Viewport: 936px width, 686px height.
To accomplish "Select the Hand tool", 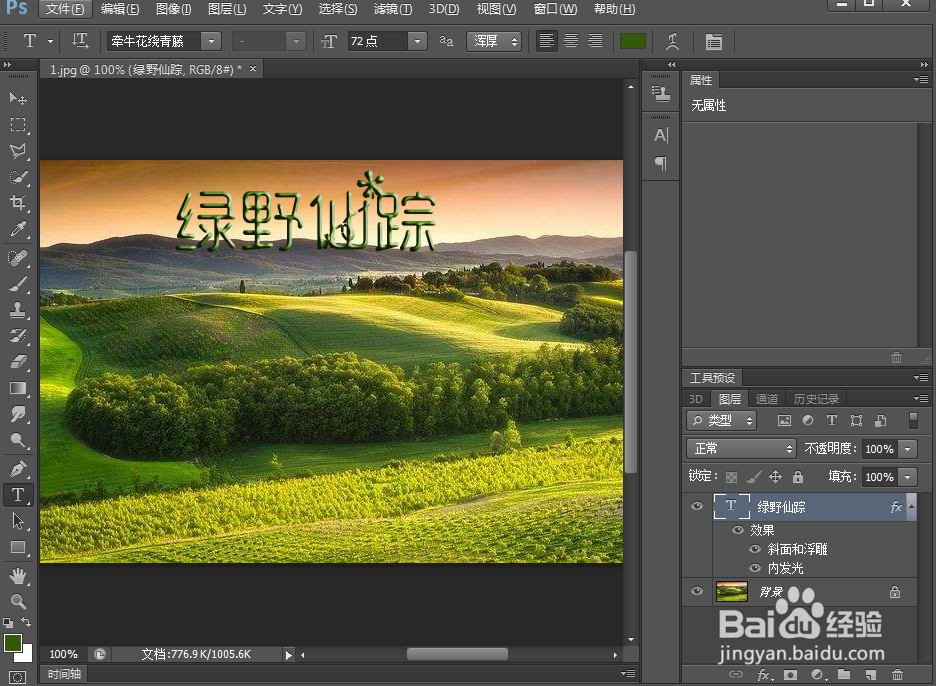I will point(18,575).
